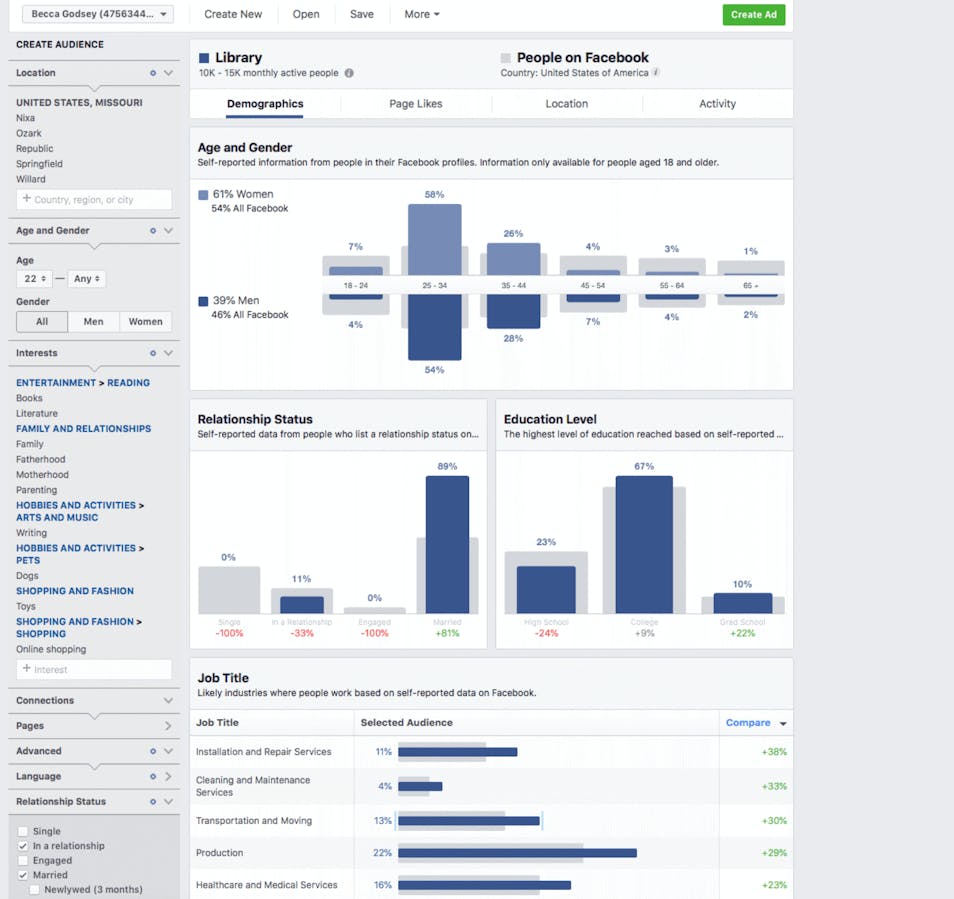The height and width of the screenshot is (899, 954).
Task: Open the minimum age 22 dropdown
Action: 33,279
